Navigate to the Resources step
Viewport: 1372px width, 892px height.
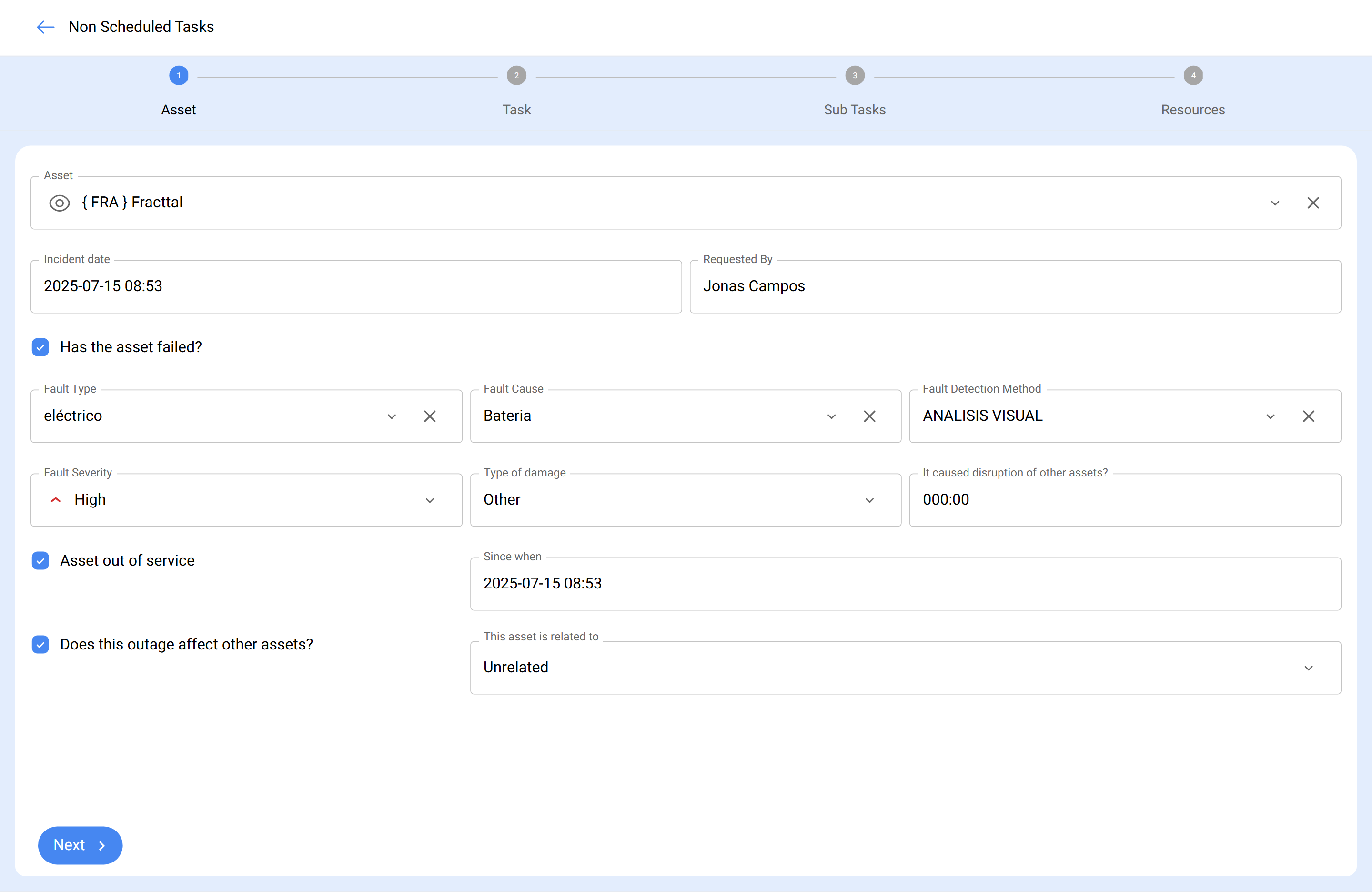tap(1192, 75)
